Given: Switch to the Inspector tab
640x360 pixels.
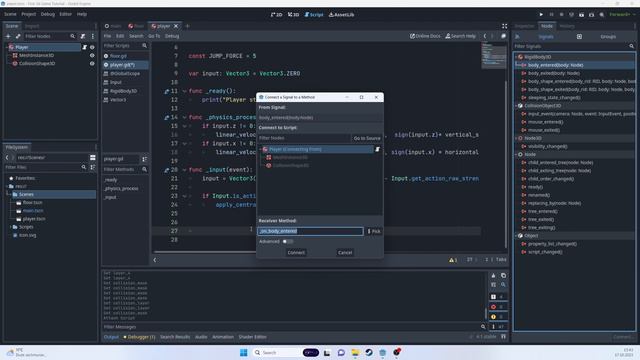Looking at the screenshot, I should [x=524, y=26].
